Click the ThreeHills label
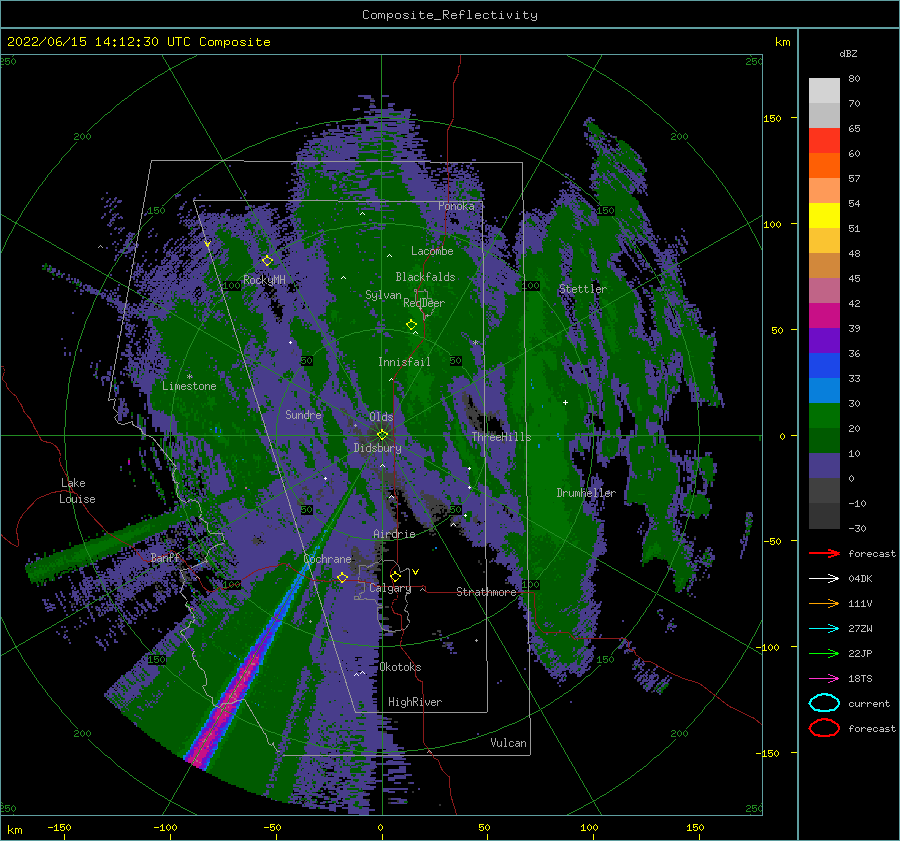Screen dimensions: 900x841 [501, 437]
